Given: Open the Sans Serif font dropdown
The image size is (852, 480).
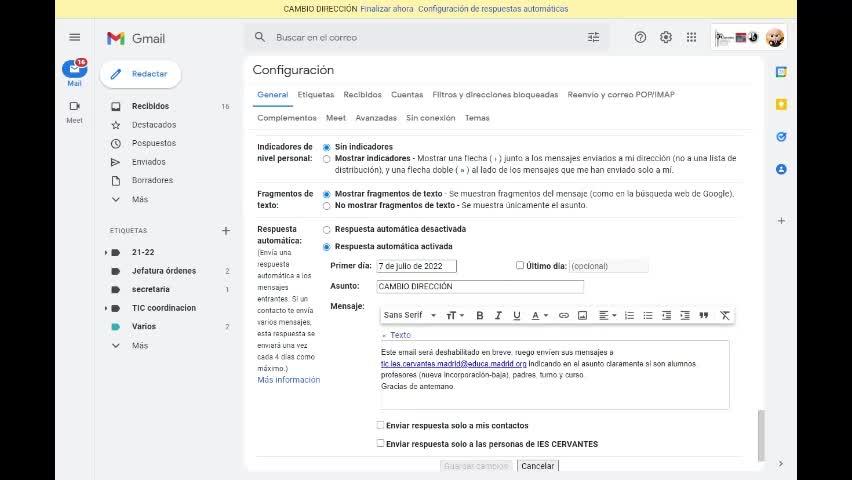Looking at the screenshot, I should [x=408, y=315].
